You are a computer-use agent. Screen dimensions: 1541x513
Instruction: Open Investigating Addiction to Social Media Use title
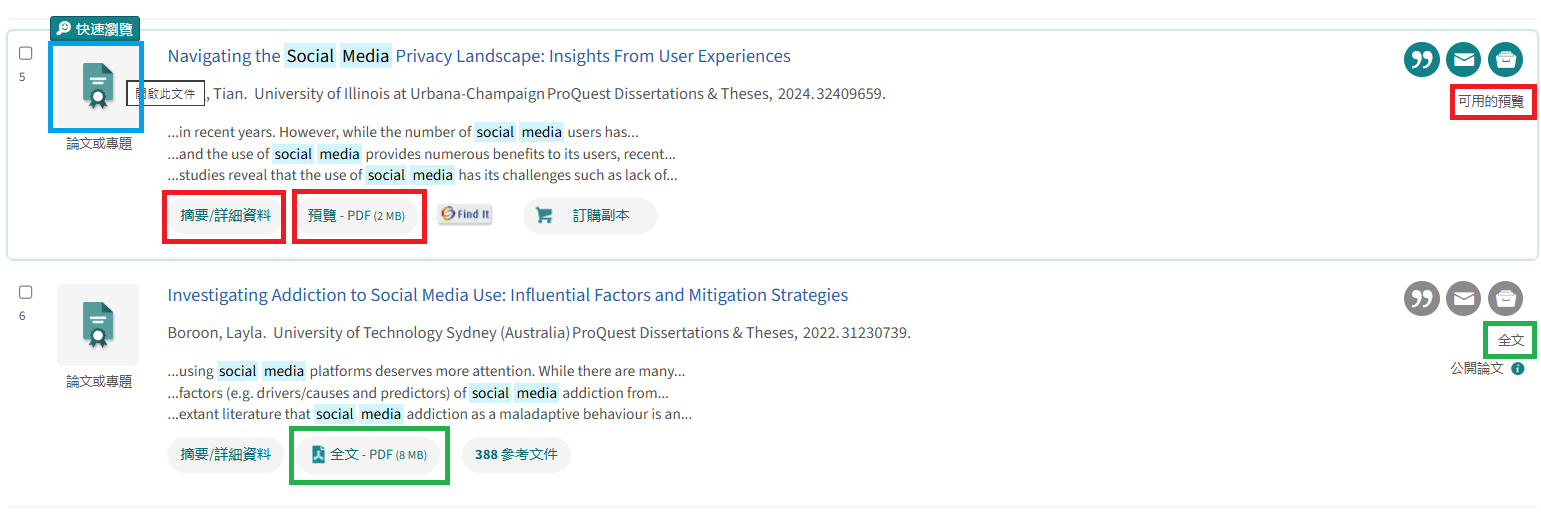507,295
